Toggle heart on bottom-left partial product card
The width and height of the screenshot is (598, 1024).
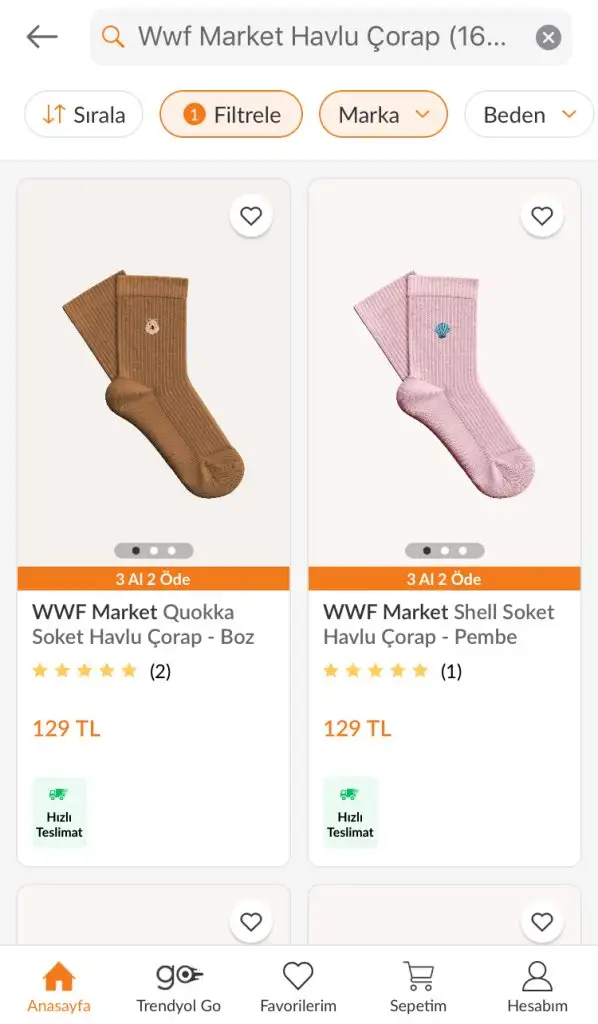tap(251, 921)
